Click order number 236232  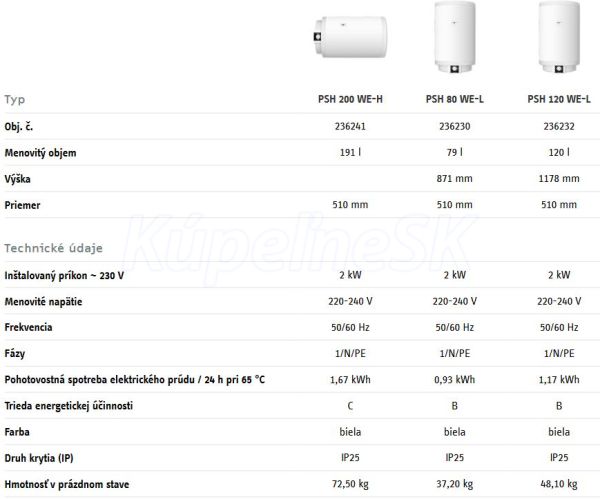click(559, 126)
